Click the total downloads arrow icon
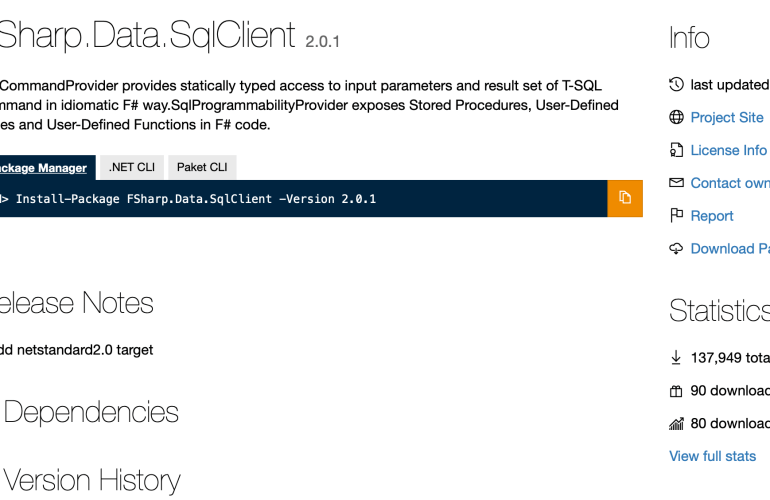The height and width of the screenshot is (500, 770). click(676, 357)
